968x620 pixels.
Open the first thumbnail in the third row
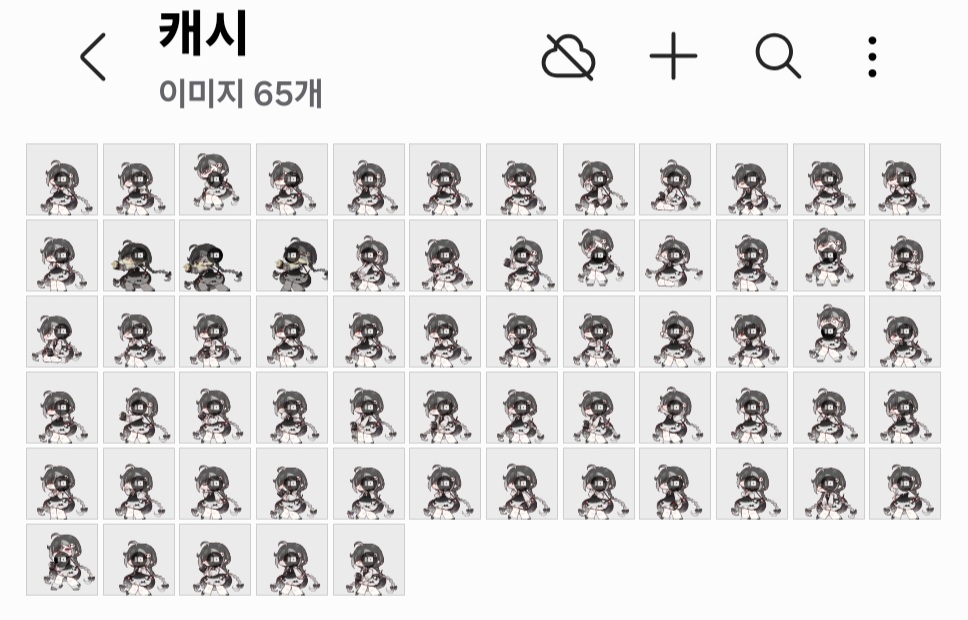pyautogui.click(x=62, y=332)
